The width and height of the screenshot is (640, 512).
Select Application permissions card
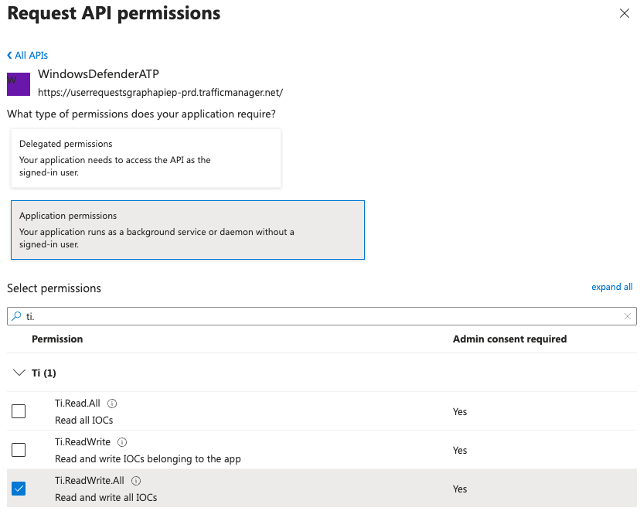coord(188,230)
